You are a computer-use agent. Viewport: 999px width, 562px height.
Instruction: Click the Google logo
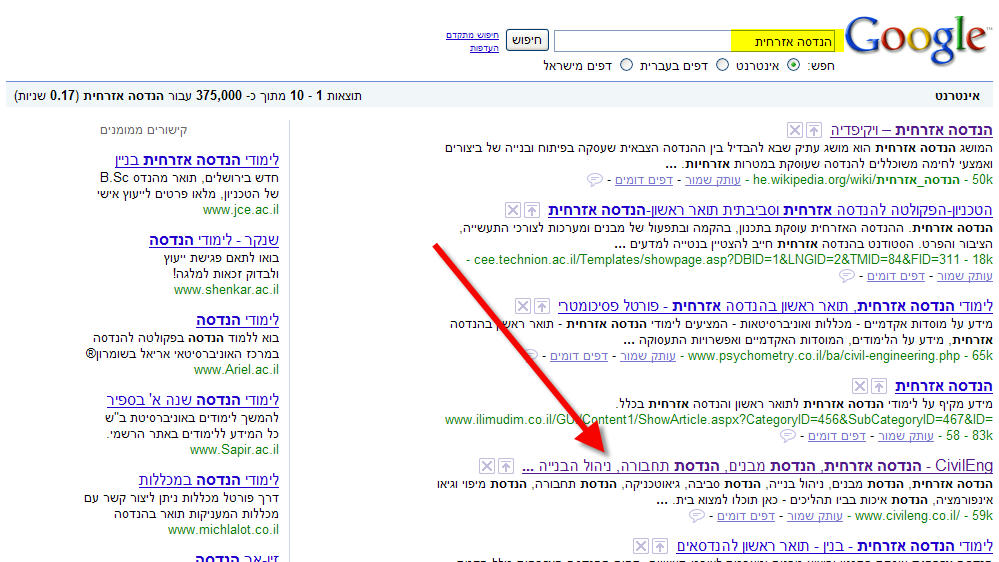[916, 40]
